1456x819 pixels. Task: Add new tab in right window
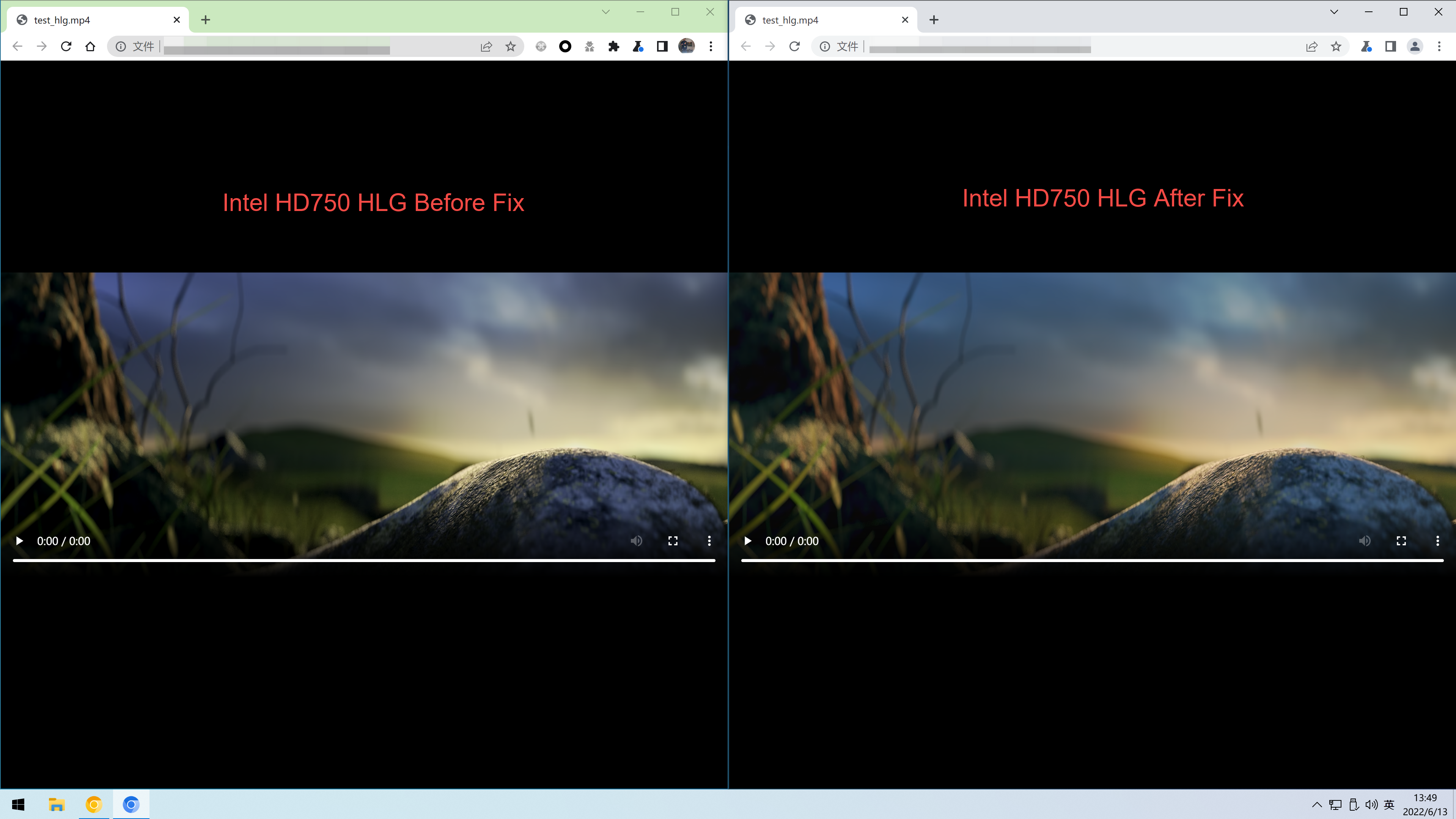click(934, 20)
